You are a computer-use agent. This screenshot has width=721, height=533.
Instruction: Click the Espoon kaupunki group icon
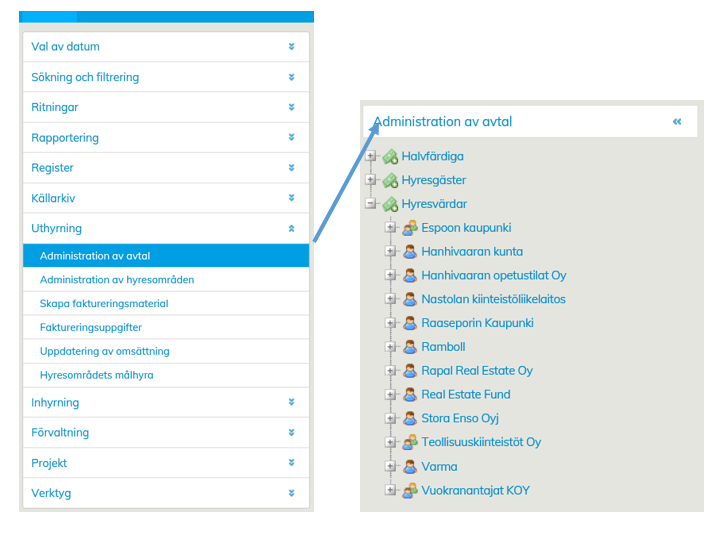[x=410, y=228]
